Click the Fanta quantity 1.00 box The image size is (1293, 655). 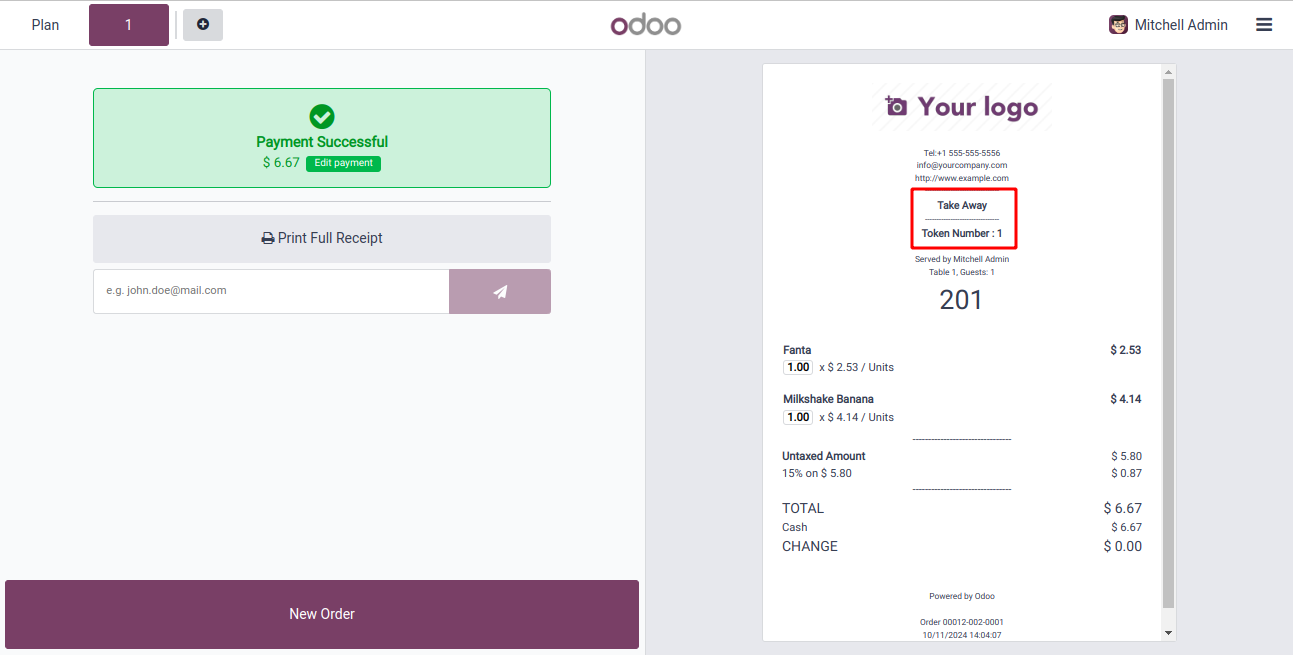(x=798, y=367)
